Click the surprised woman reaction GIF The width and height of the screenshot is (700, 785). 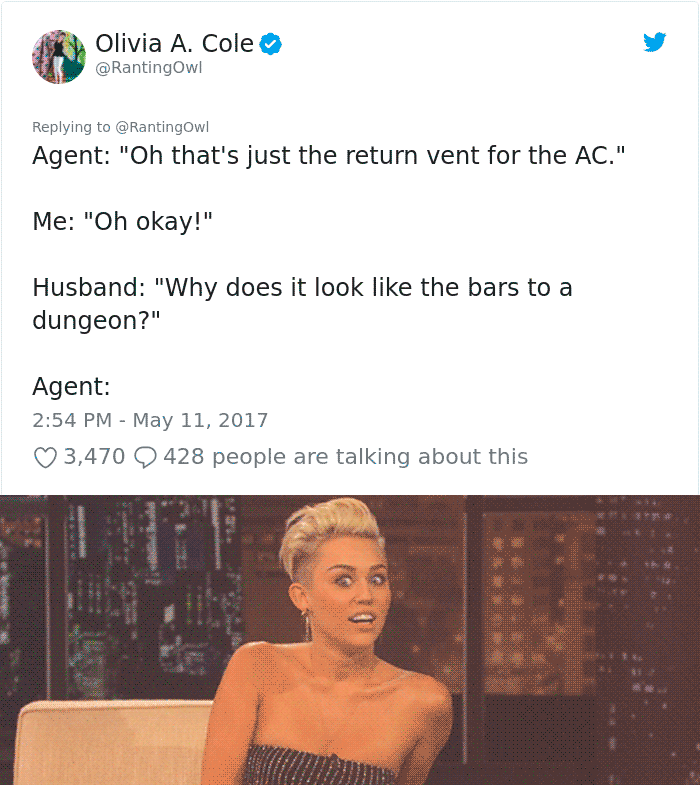(x=350, y=640)
